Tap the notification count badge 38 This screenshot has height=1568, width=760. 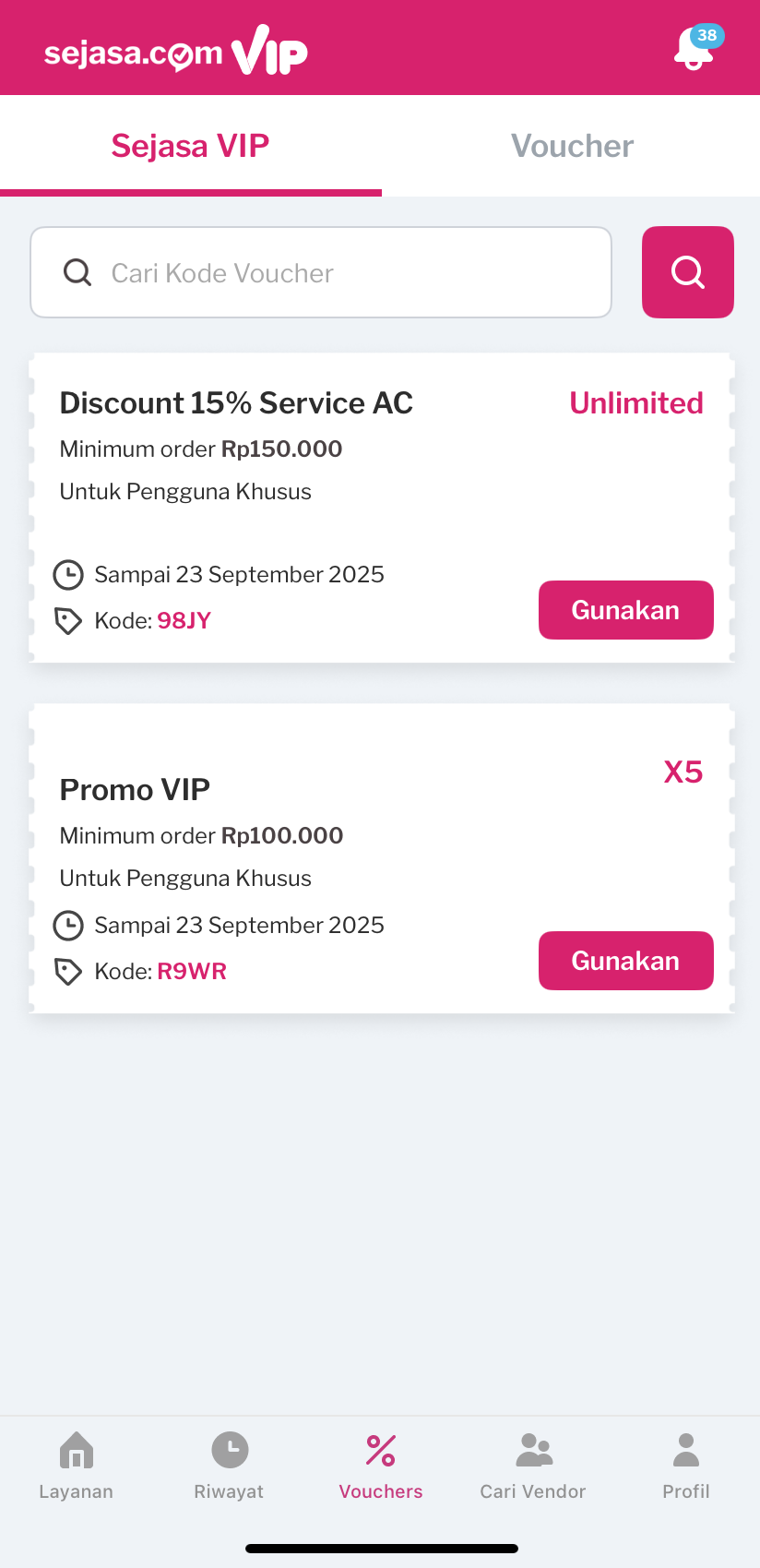pyautogui.click(x=707, y=35)
